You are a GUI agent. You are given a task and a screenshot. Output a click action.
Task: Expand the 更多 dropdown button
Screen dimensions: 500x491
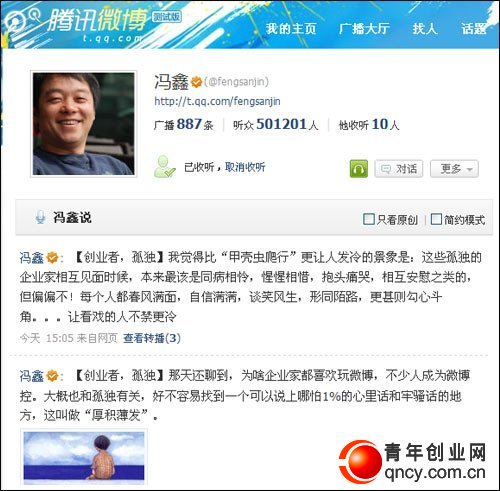tap(454, 169)
